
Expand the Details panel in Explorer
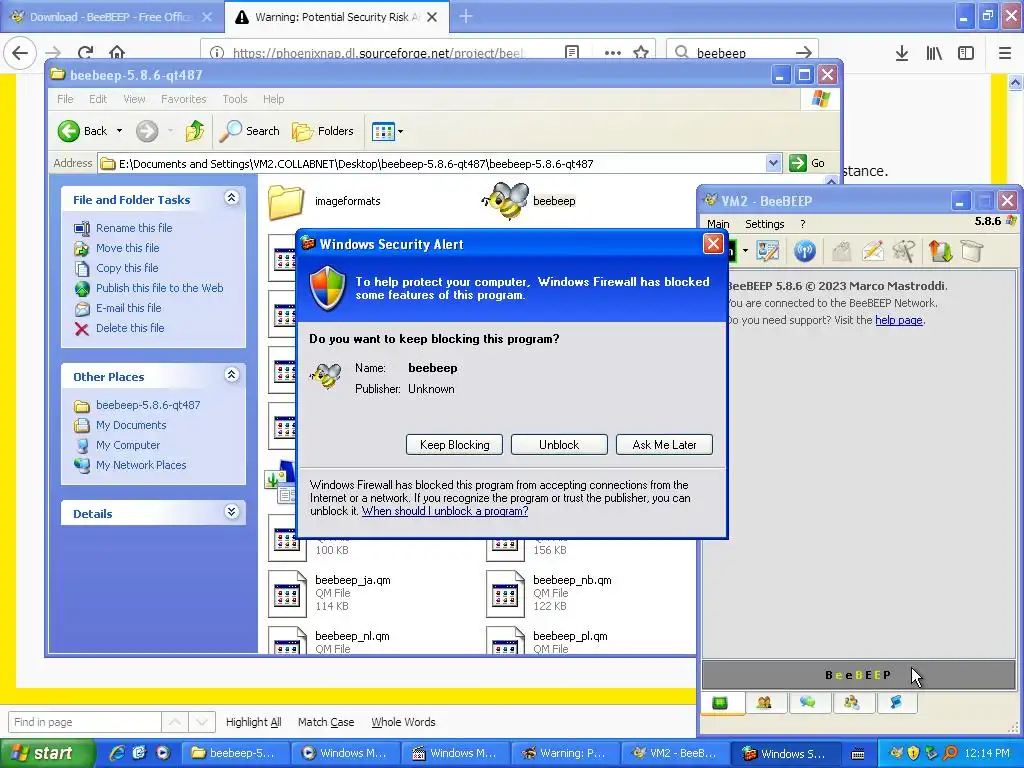pos(232,512)
